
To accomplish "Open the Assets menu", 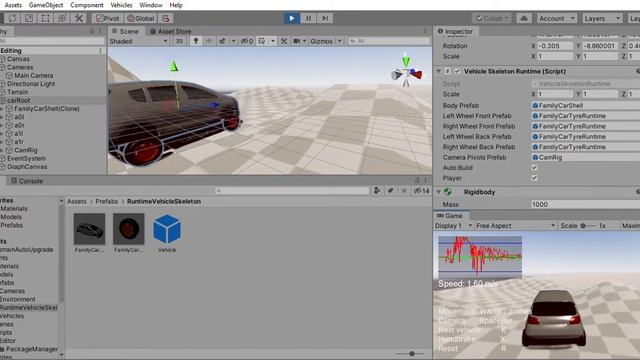I will click(13, 5).
